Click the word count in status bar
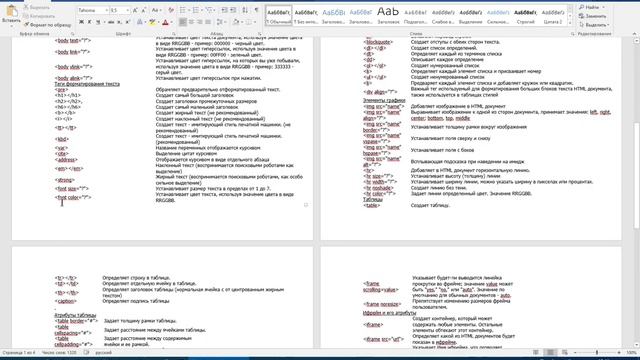The image size is (640, 360). [x=59, y=353]
